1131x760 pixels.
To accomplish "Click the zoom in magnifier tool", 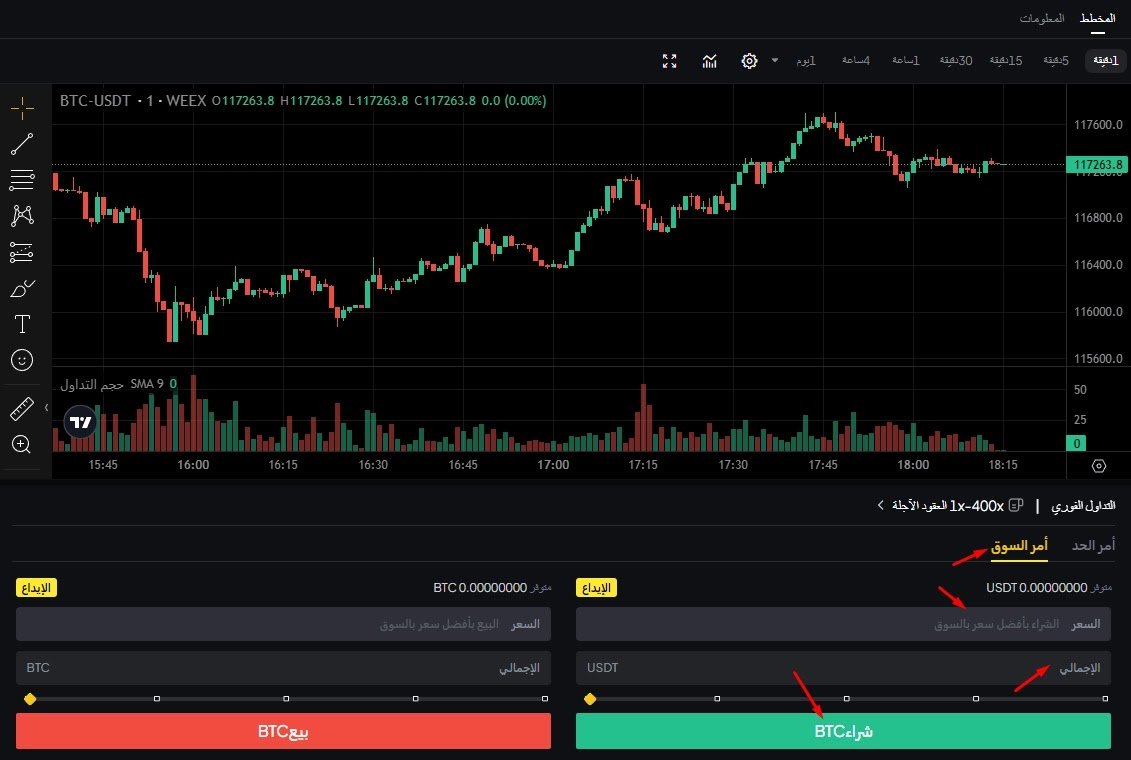I will (22, 444).
